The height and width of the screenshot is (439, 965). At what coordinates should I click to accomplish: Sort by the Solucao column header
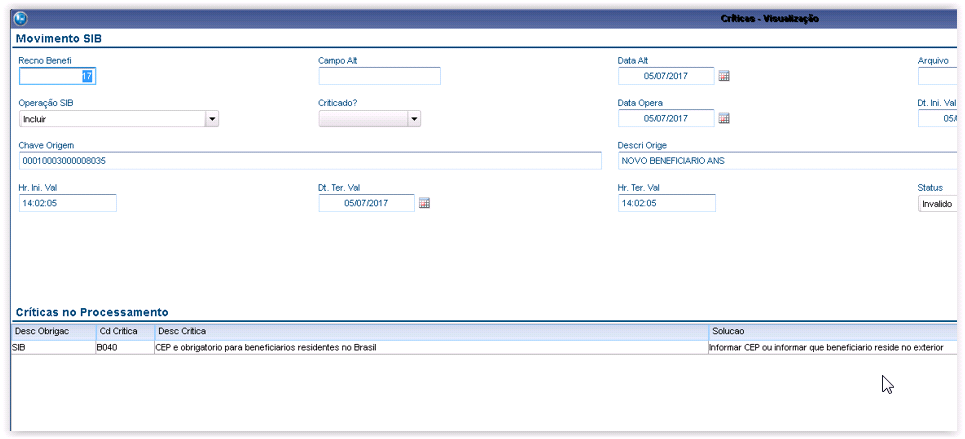[x=833, y=331]
